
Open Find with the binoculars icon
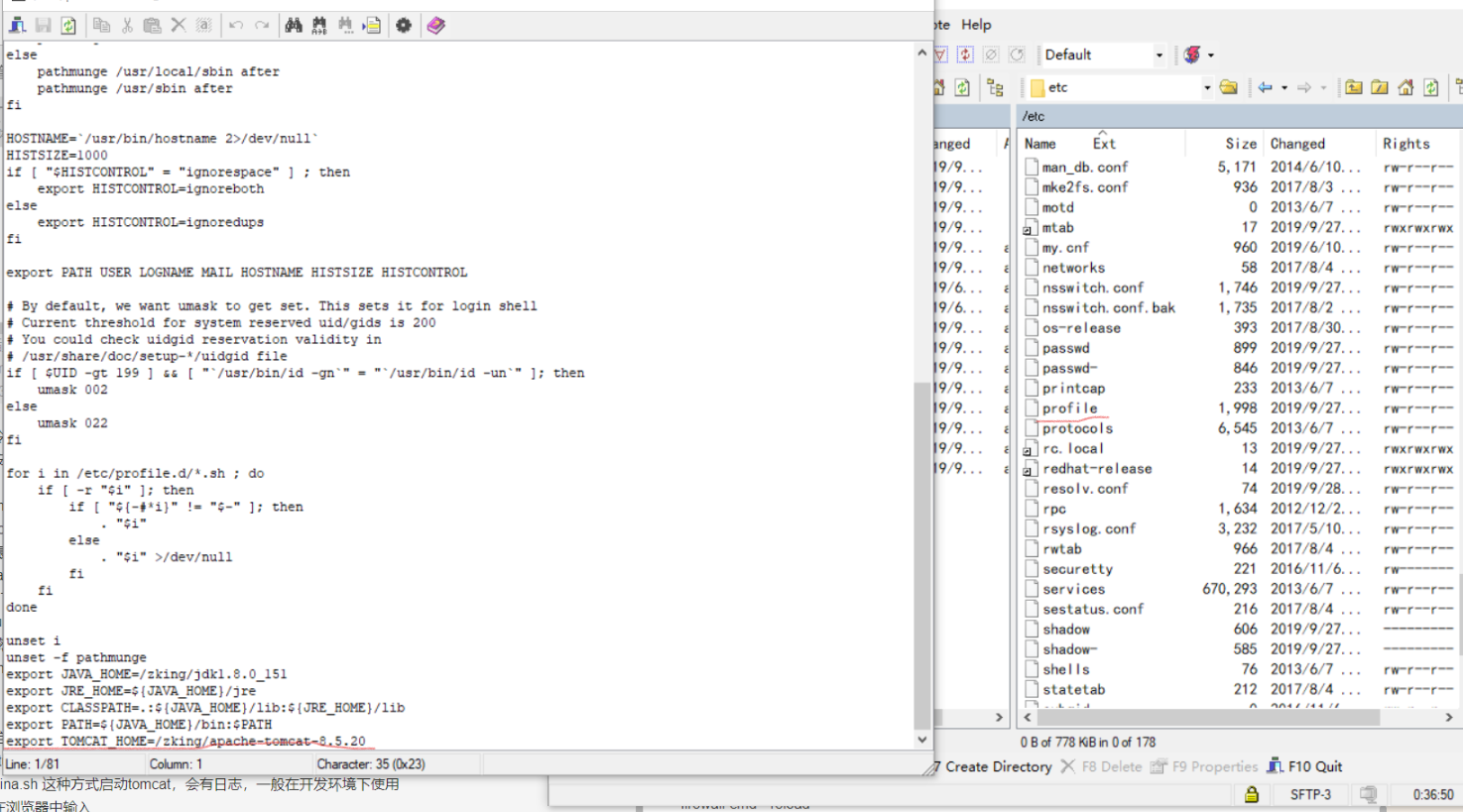pos(294,25)
